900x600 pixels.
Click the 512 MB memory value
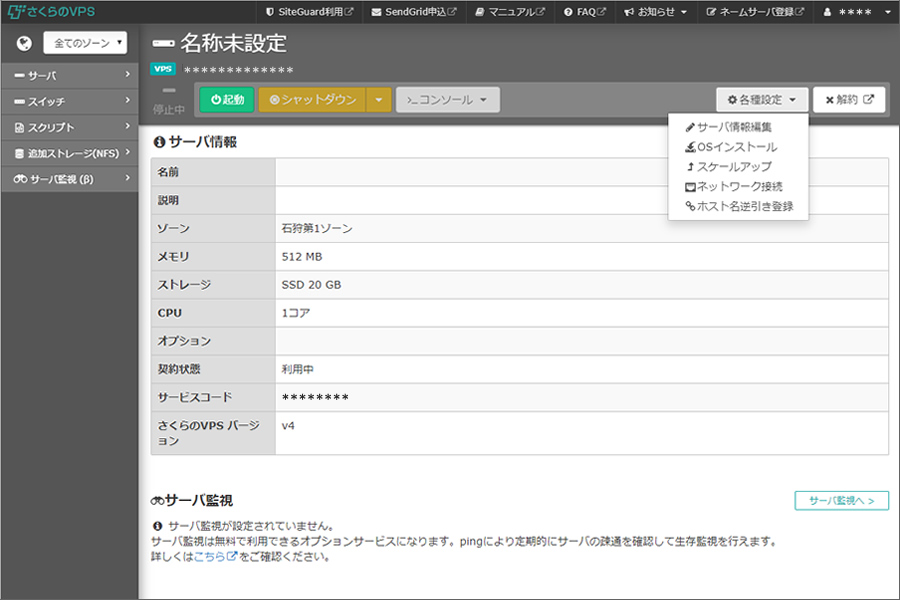click(302, 257)
